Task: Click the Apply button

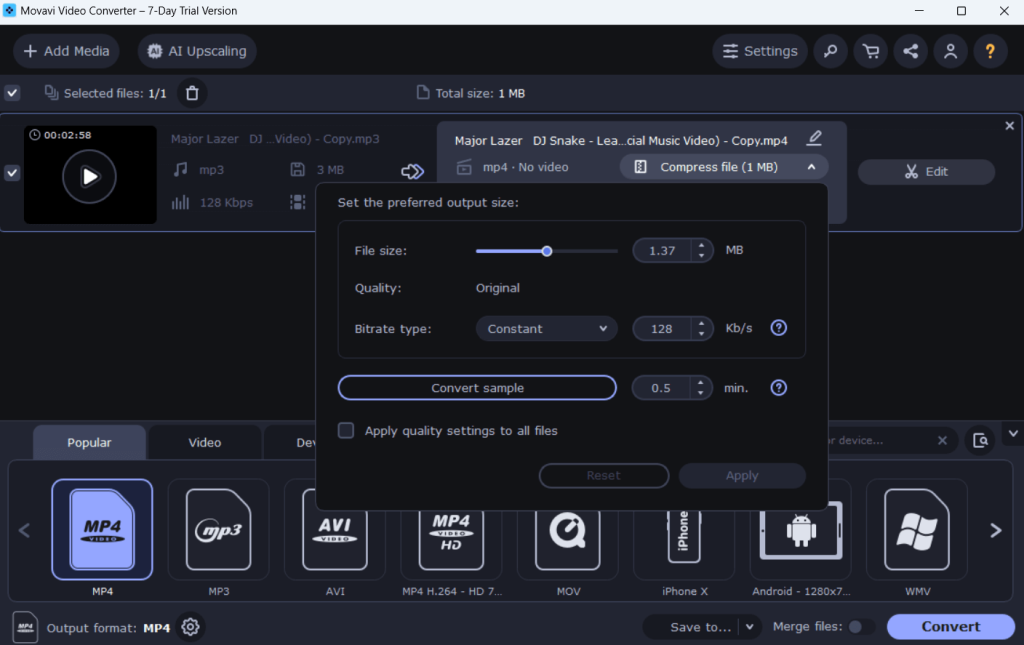Action: [x=742, y=475]
